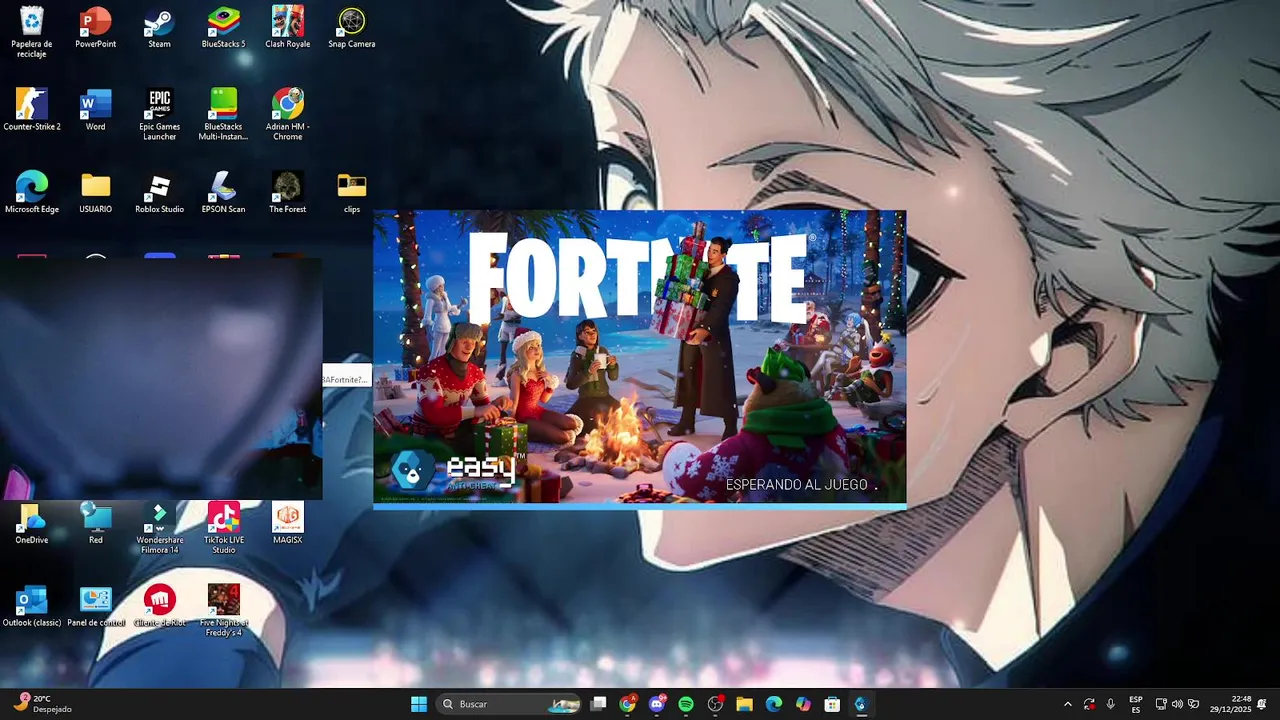The width and height of the screenshot is (1280, 720).
Task: Open File Explorer from the taskbar
Action: (744, 704)
